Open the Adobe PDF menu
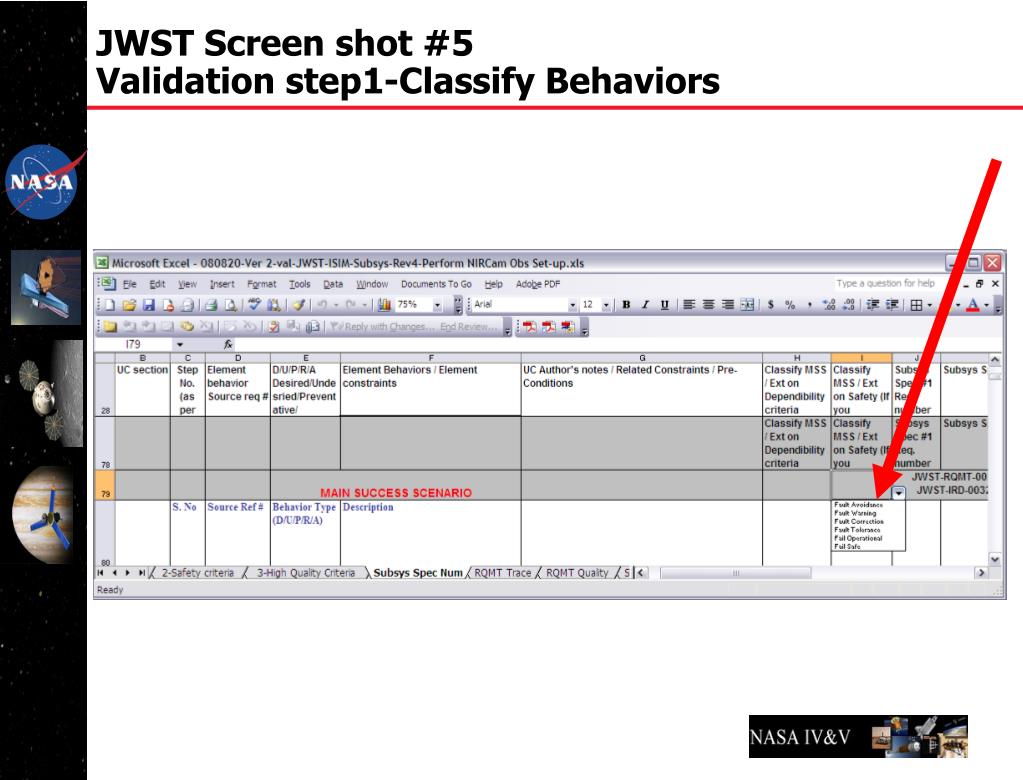This screenshot has width=1023, height=780. (x=538, y=284)
